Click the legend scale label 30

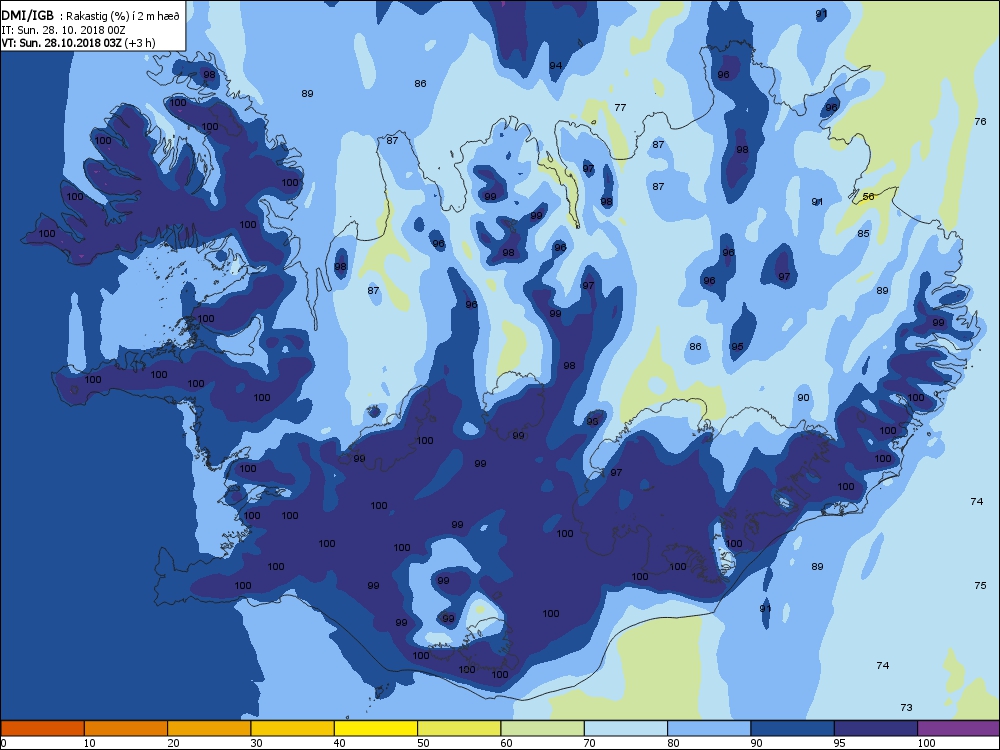pyautogui.click(x=256, y=743)
